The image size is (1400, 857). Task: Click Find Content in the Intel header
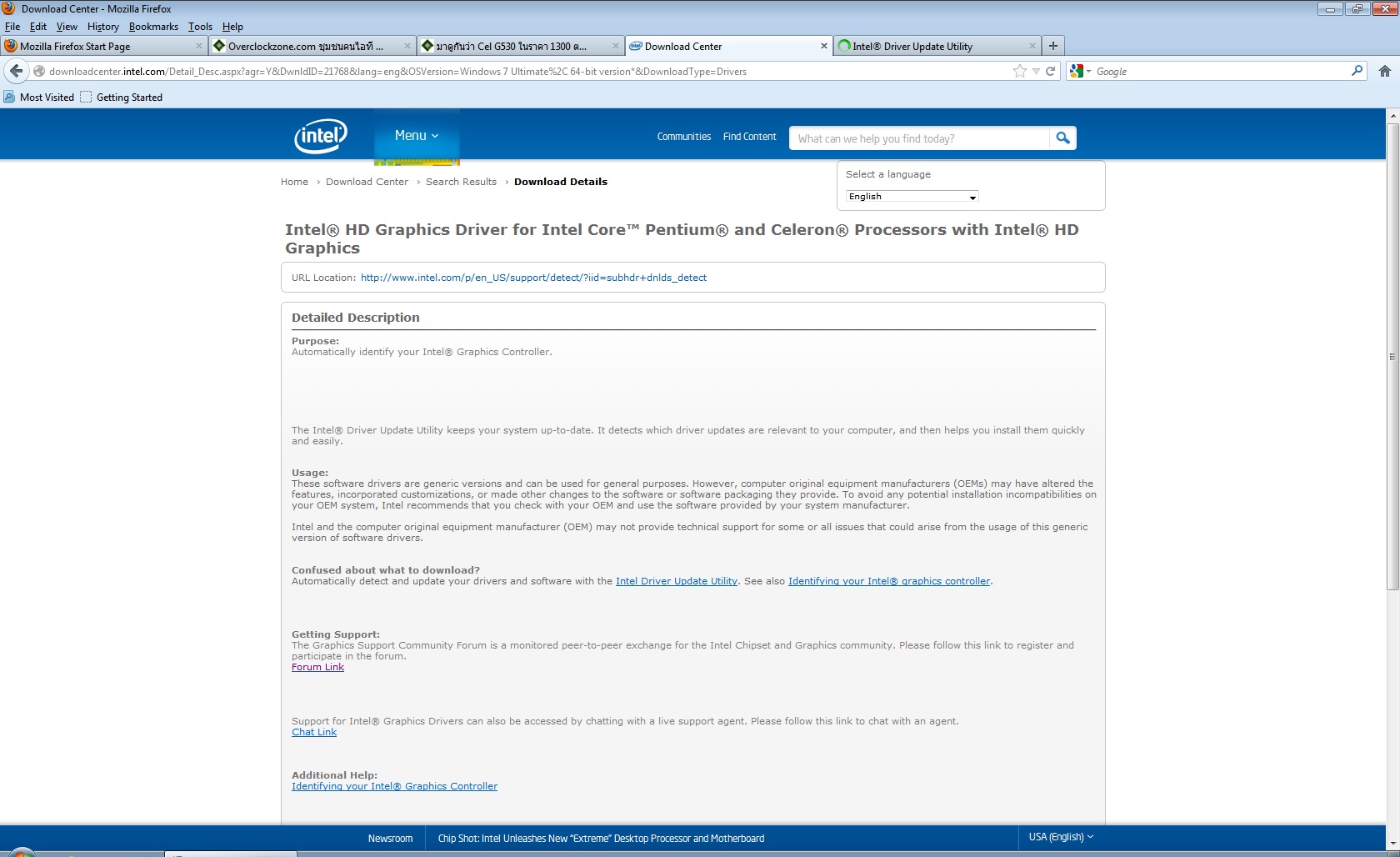[749, 137]
